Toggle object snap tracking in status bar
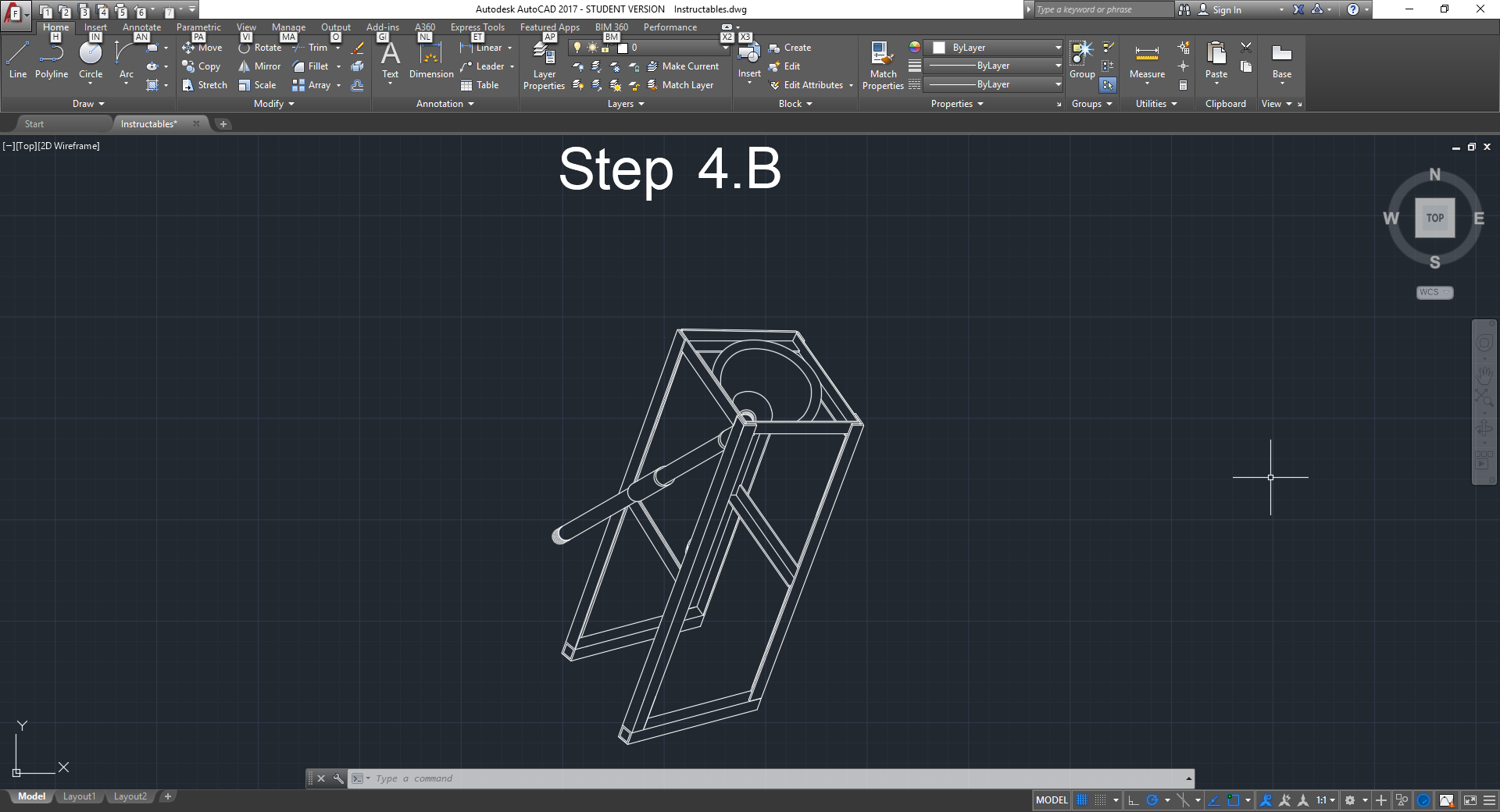The height and width of the screenshot is (812, 1500). pyautogui.click(x=1214, y=800)
